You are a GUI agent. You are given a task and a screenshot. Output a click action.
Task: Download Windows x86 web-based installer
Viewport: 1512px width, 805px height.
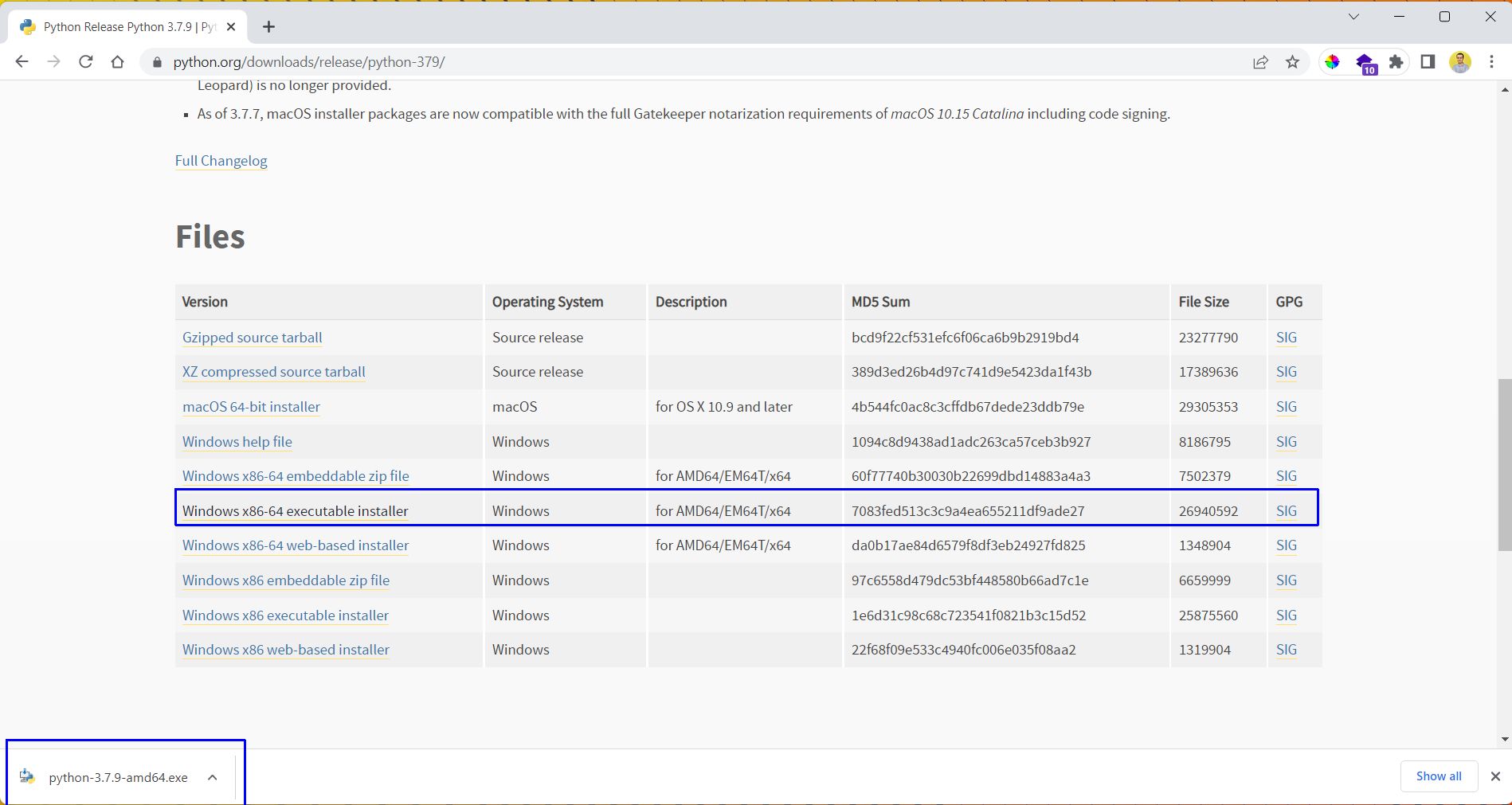pyautogui.click(x=286, y=650)
